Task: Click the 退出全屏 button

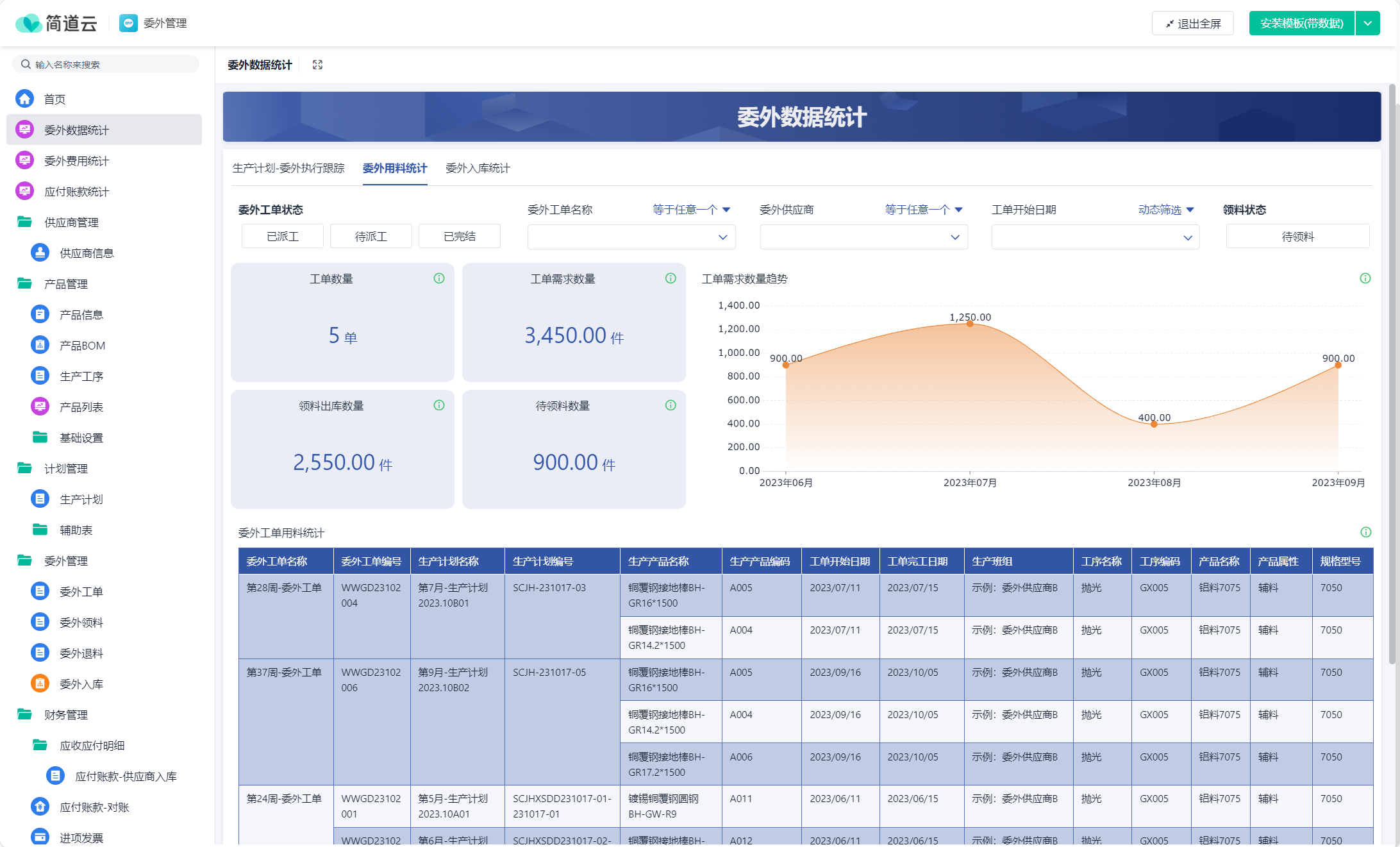Action: point(1193,24)
